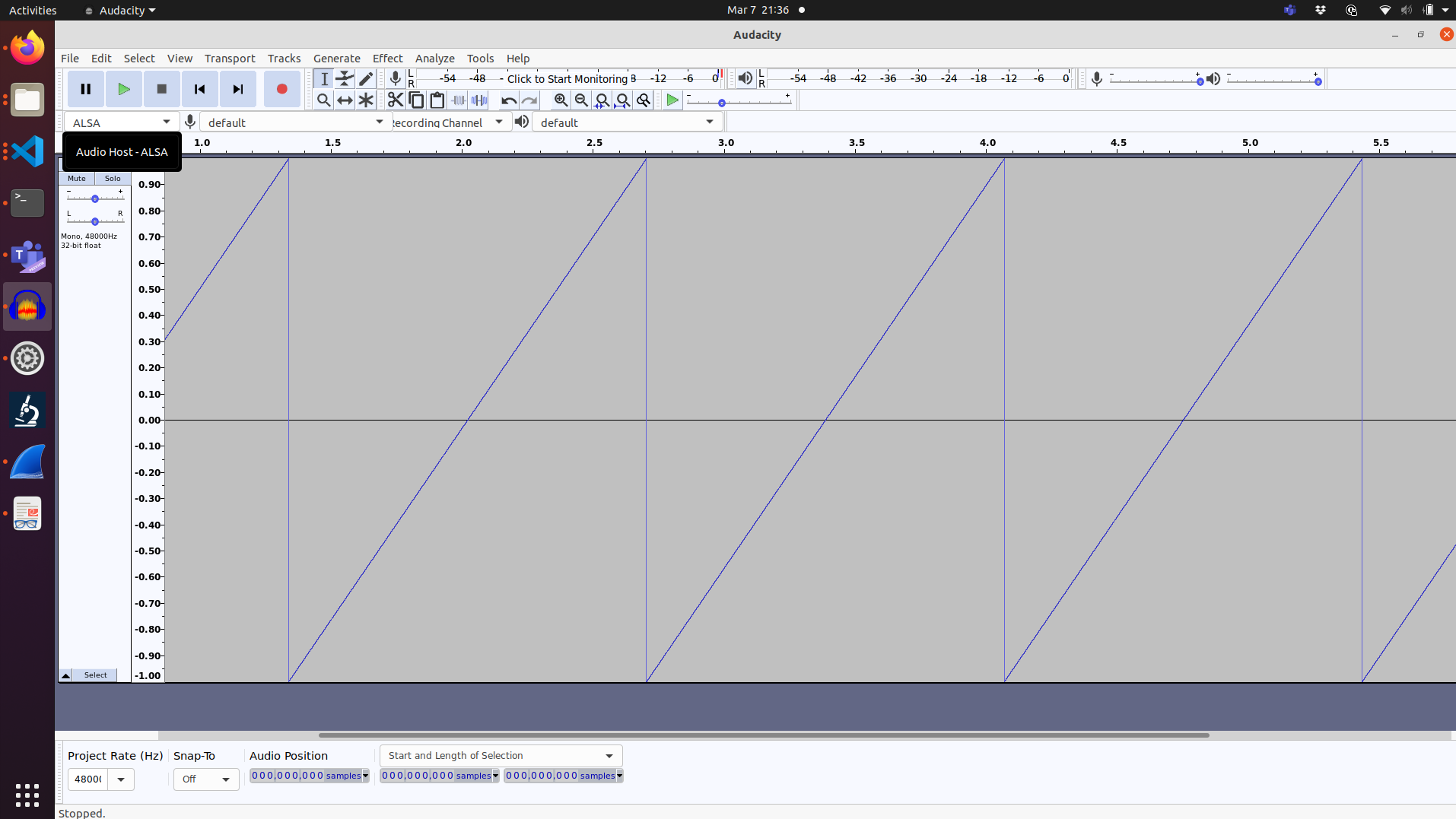Toggle the Selection tool
Viewport: 1456px width, 819px height.
tap(323, 78)
